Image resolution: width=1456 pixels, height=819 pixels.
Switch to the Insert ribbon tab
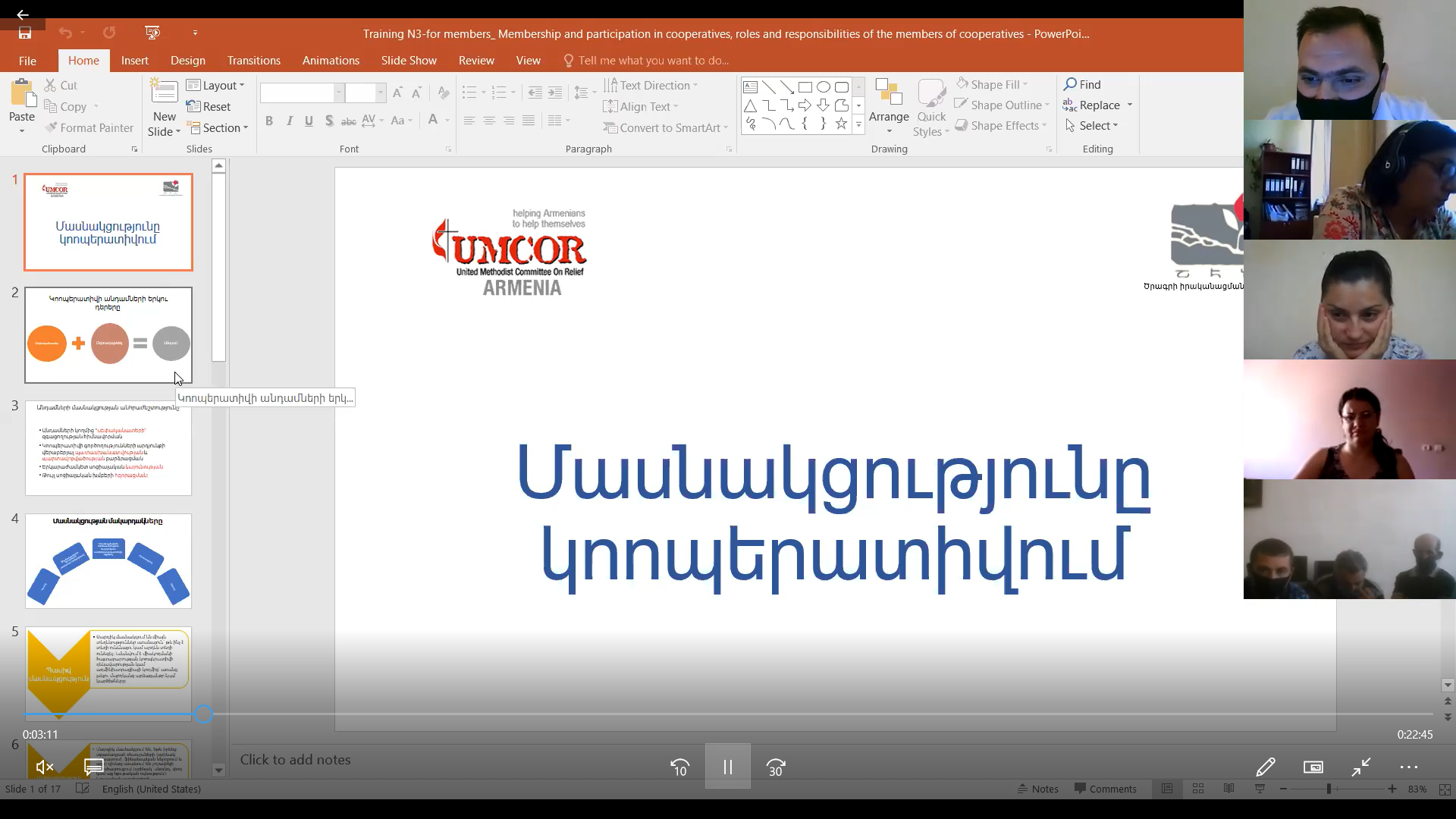[x=134, y=61]
